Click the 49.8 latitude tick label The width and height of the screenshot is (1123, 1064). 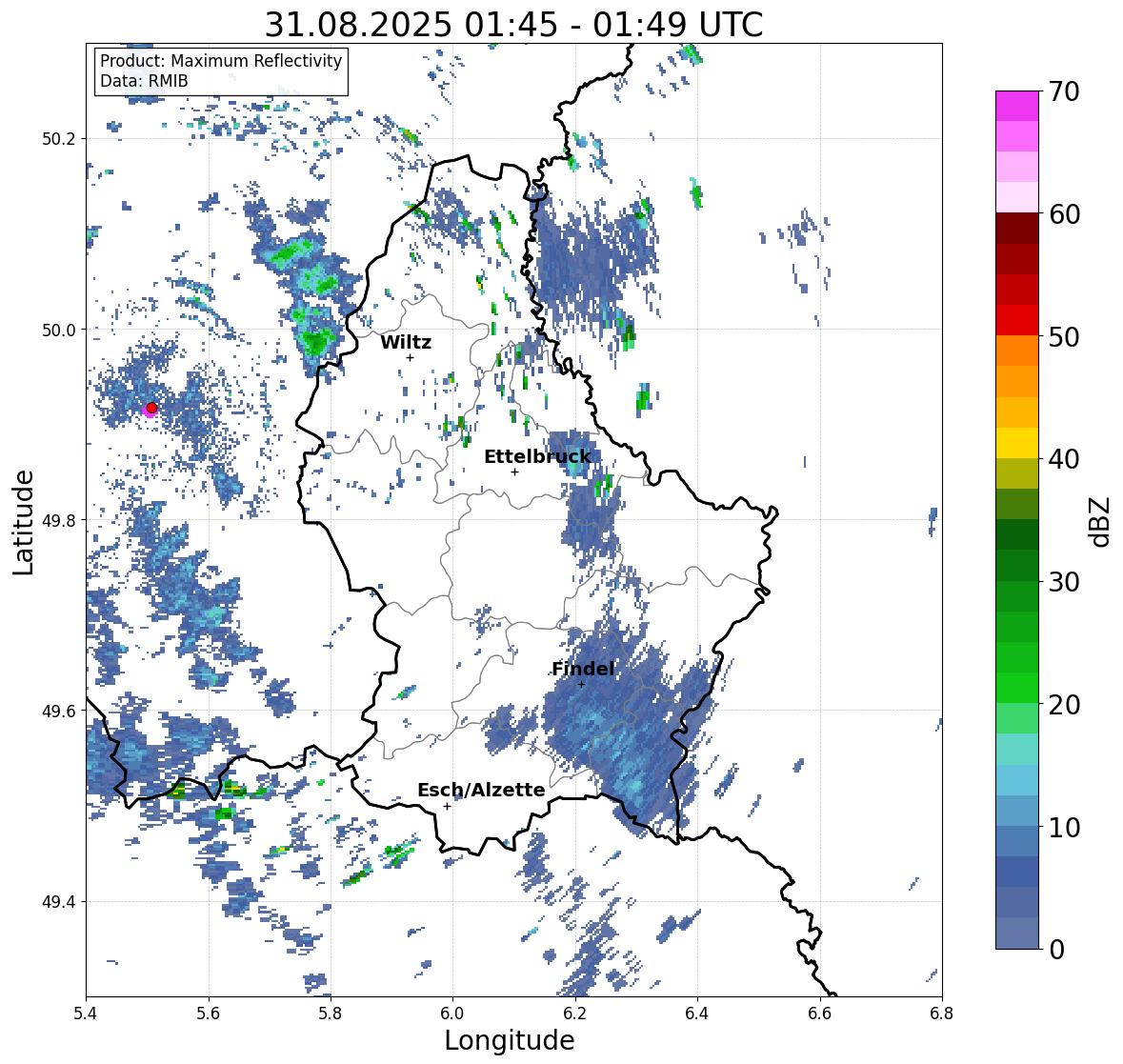coord(58,520)
